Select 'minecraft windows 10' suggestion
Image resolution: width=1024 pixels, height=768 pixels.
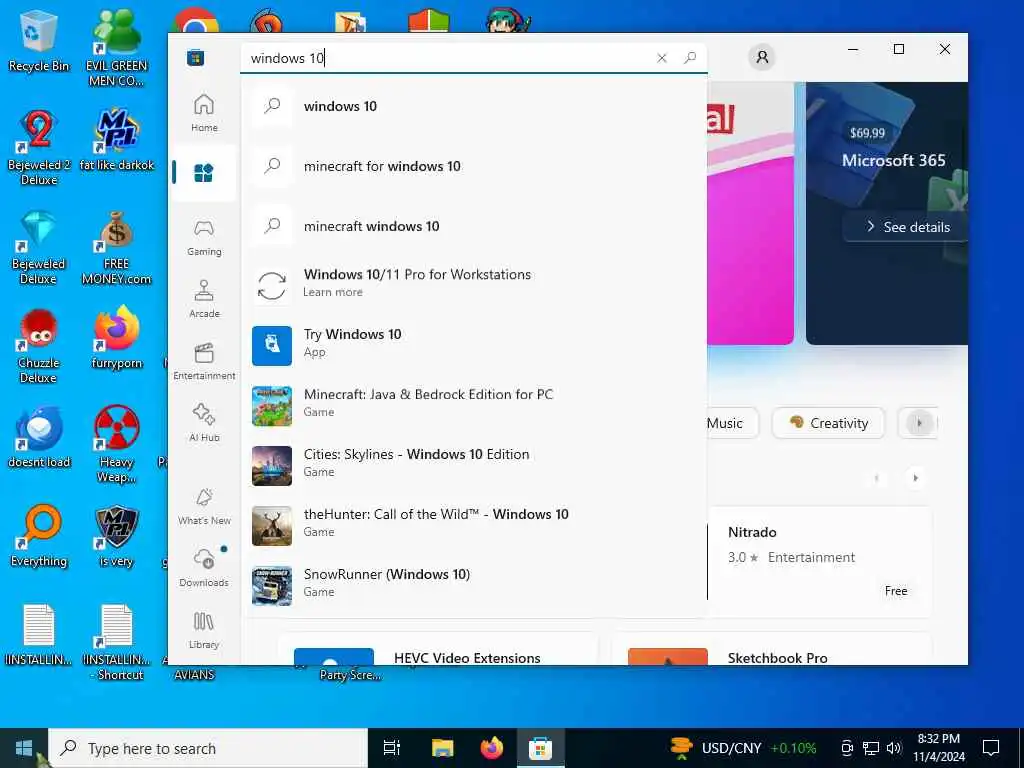pos(475,226)
